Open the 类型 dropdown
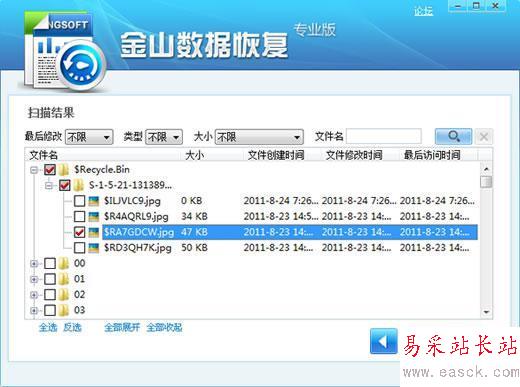This screenshot has width=520, height=387. click(164, 137)
